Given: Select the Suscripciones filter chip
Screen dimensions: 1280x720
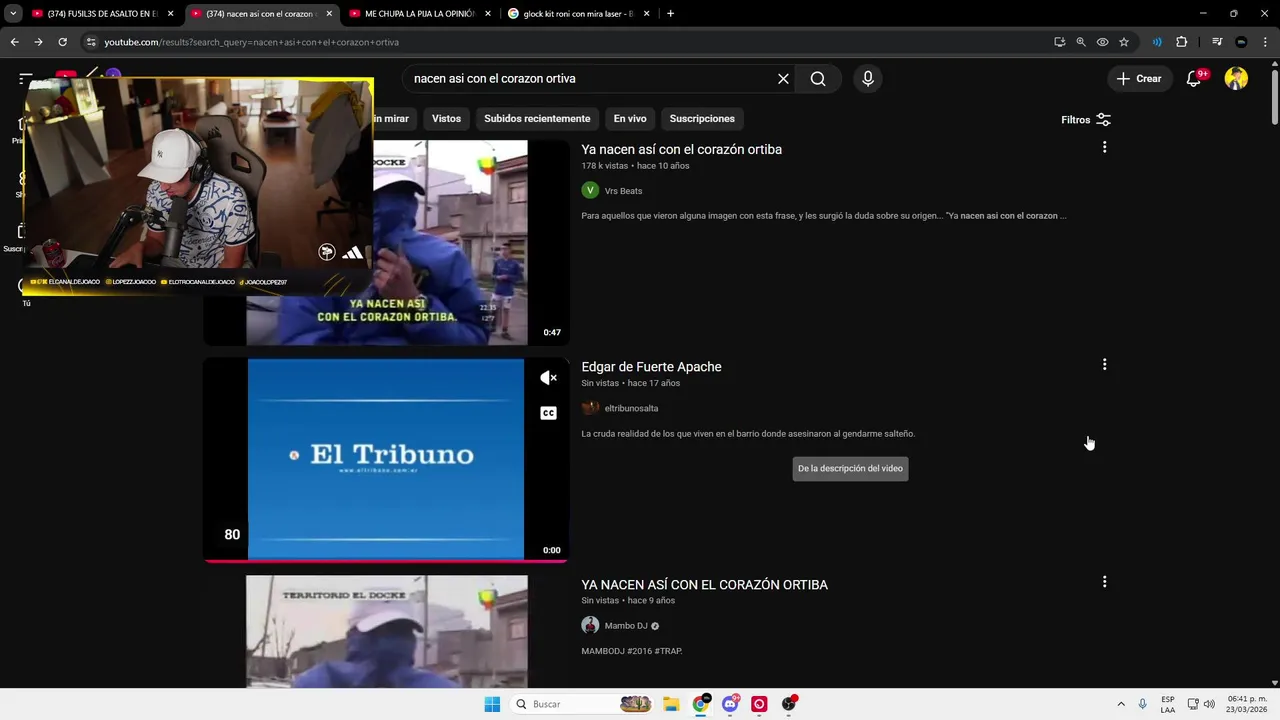Looking at the screenshot, I should pos(702,119).
